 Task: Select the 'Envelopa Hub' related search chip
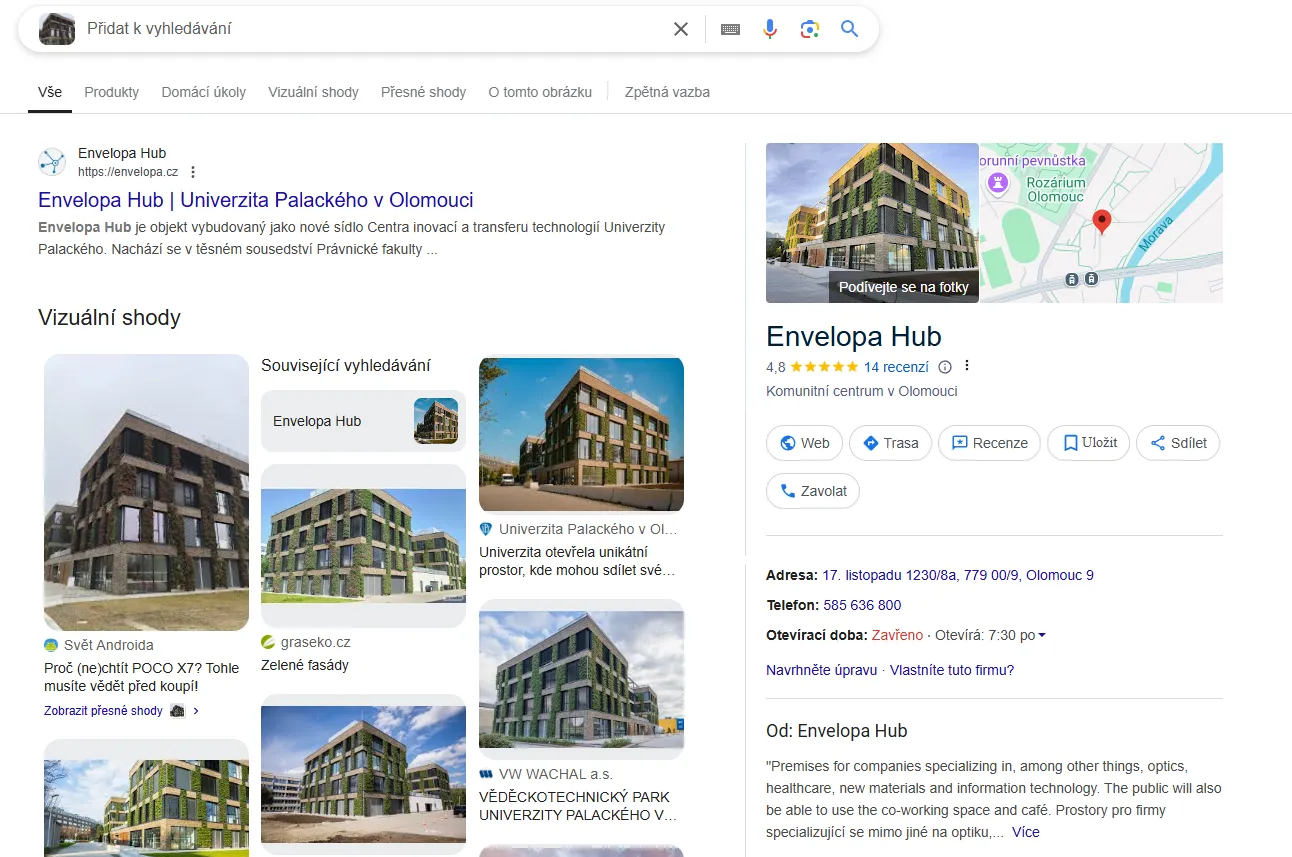tap(363, 421)
